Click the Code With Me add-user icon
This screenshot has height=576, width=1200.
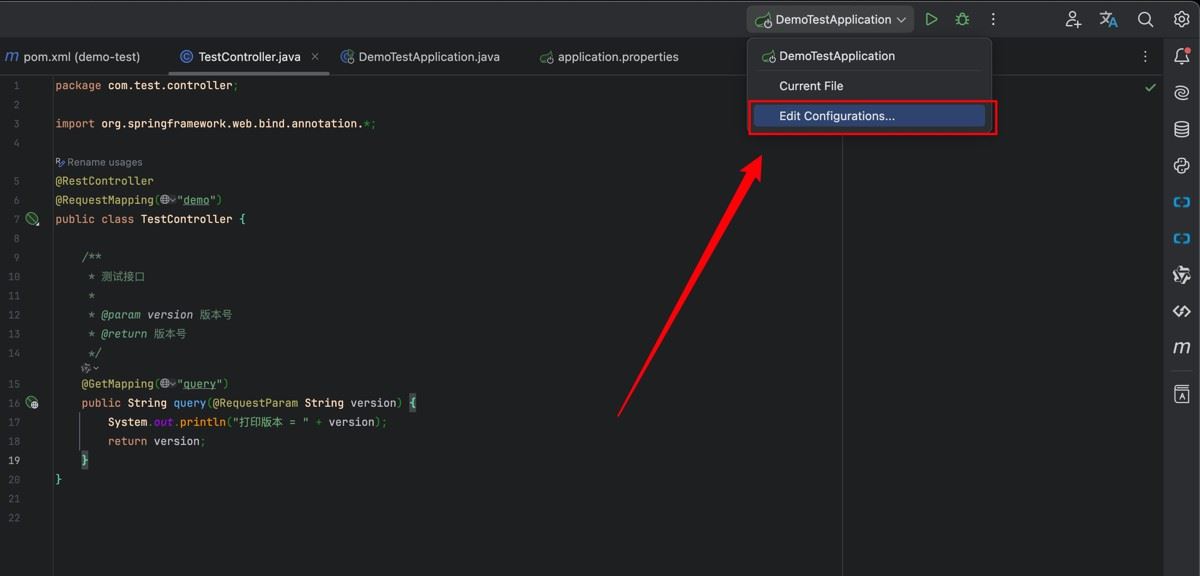(1072, 19)
